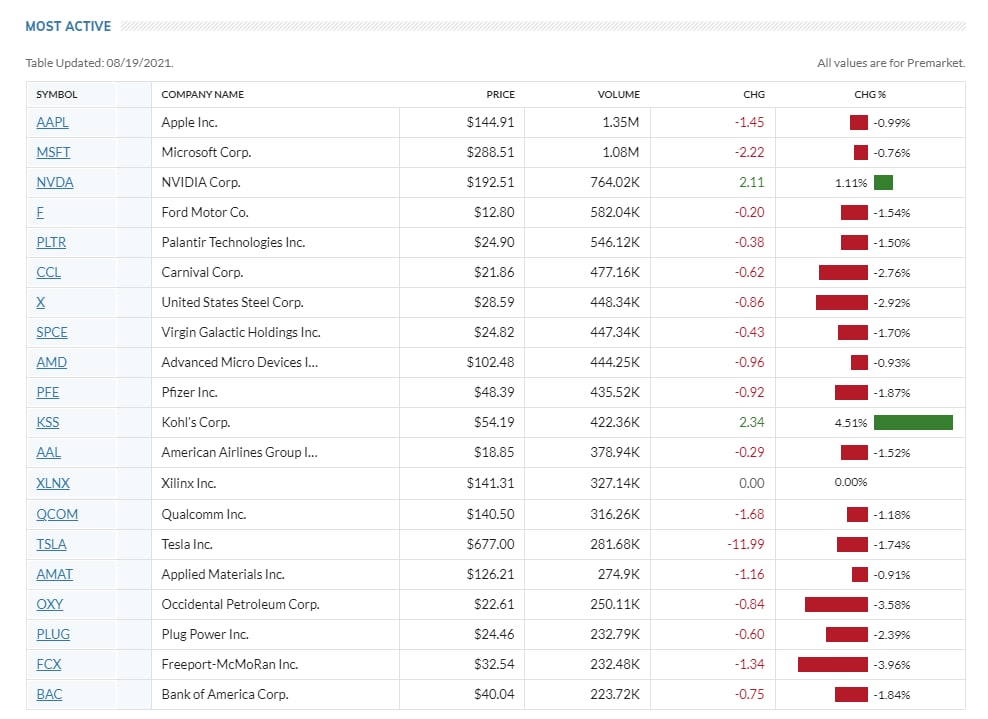The image size is (988, 719).
Task: Click the CHG column header
Action: (x=754, y=95)
